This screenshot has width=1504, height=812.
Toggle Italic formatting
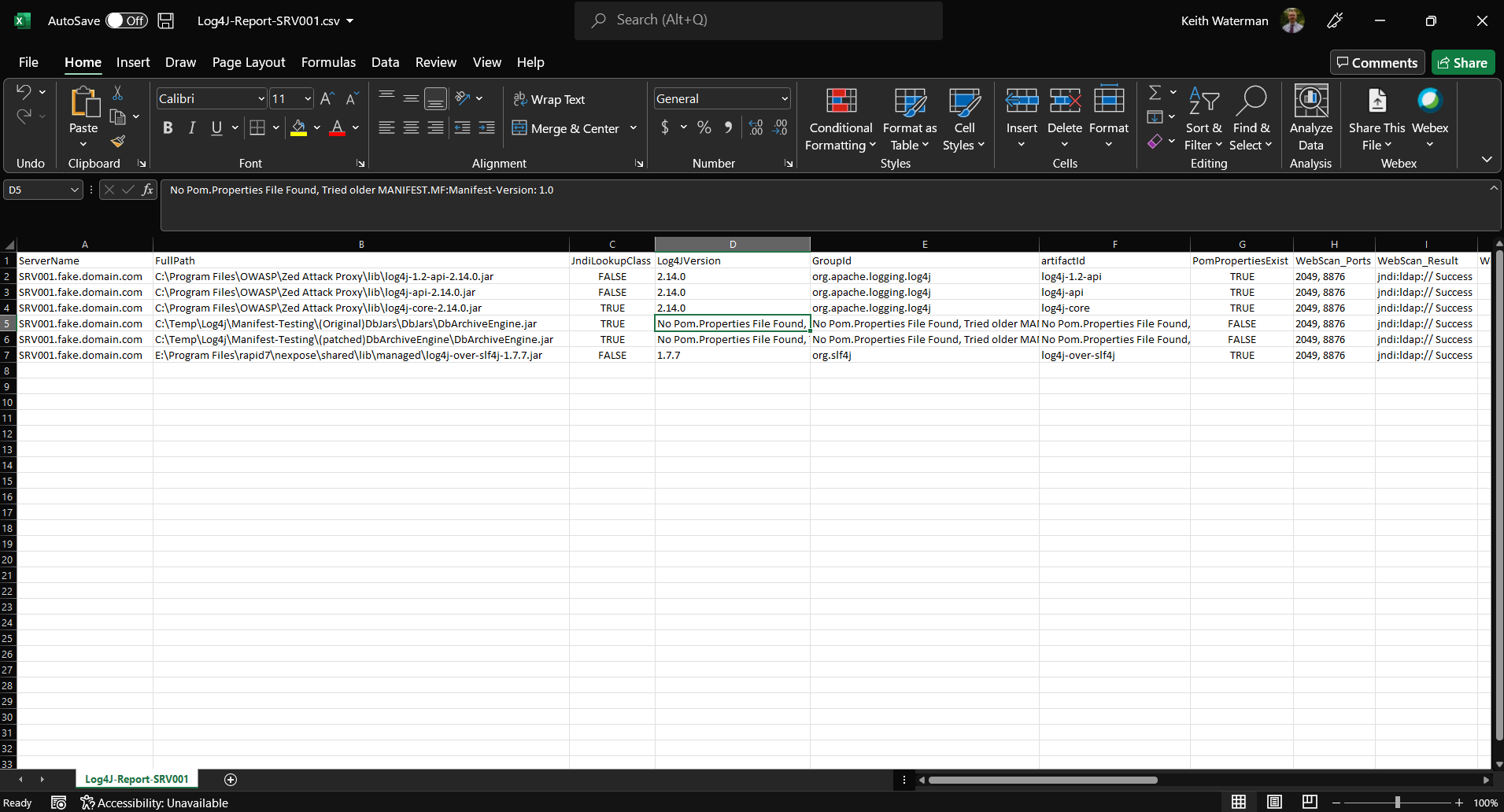coord(192,127)
